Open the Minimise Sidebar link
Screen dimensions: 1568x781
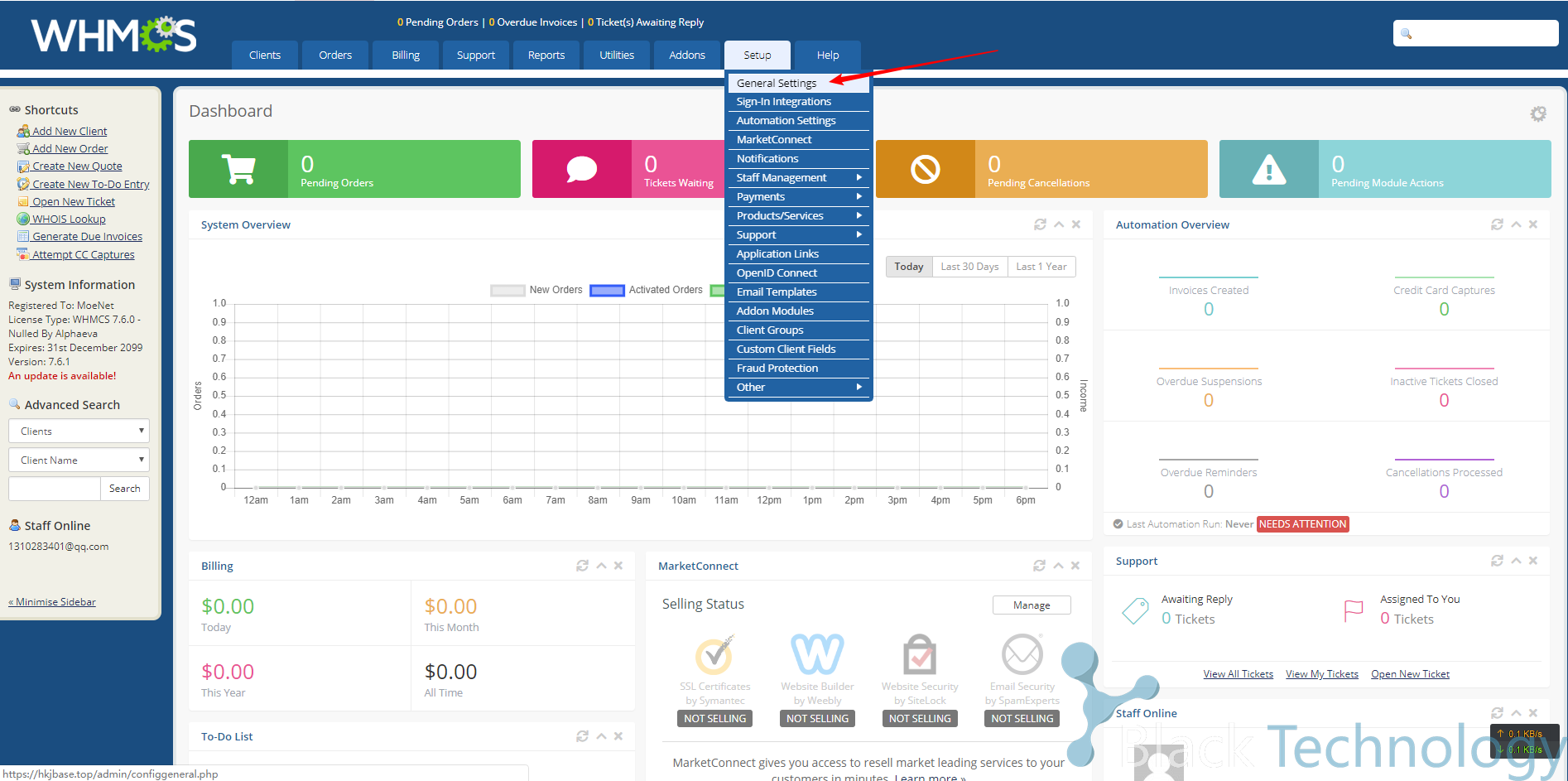coord(52,602)
